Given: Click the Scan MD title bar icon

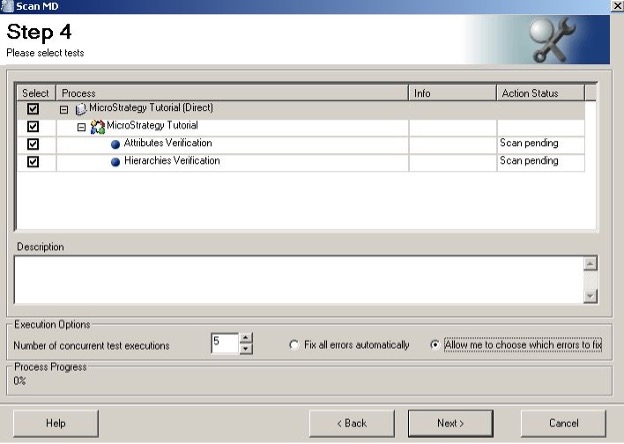Looking at the screenshot, I should tap(8, 6).
